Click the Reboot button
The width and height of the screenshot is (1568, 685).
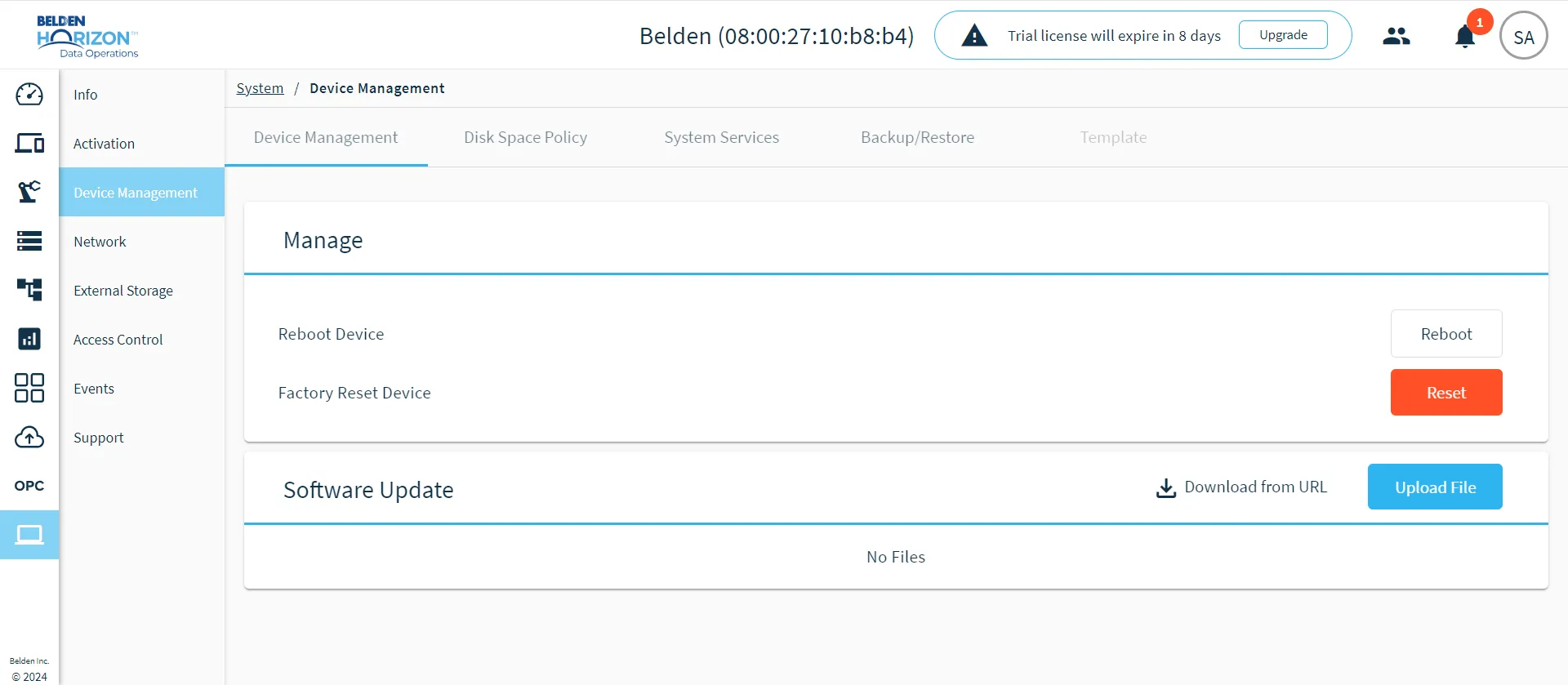pyautogui.click(x=1446, y=334)
